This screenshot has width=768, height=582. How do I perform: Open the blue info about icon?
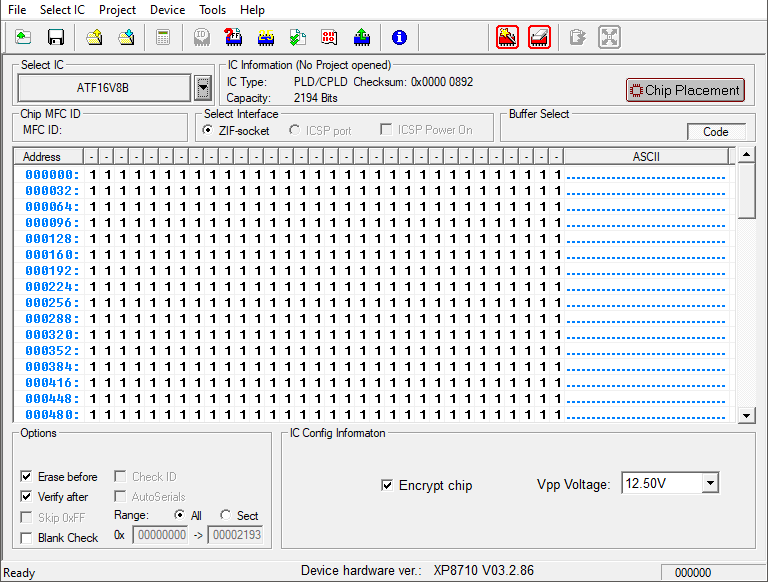(x=399, y=38)
